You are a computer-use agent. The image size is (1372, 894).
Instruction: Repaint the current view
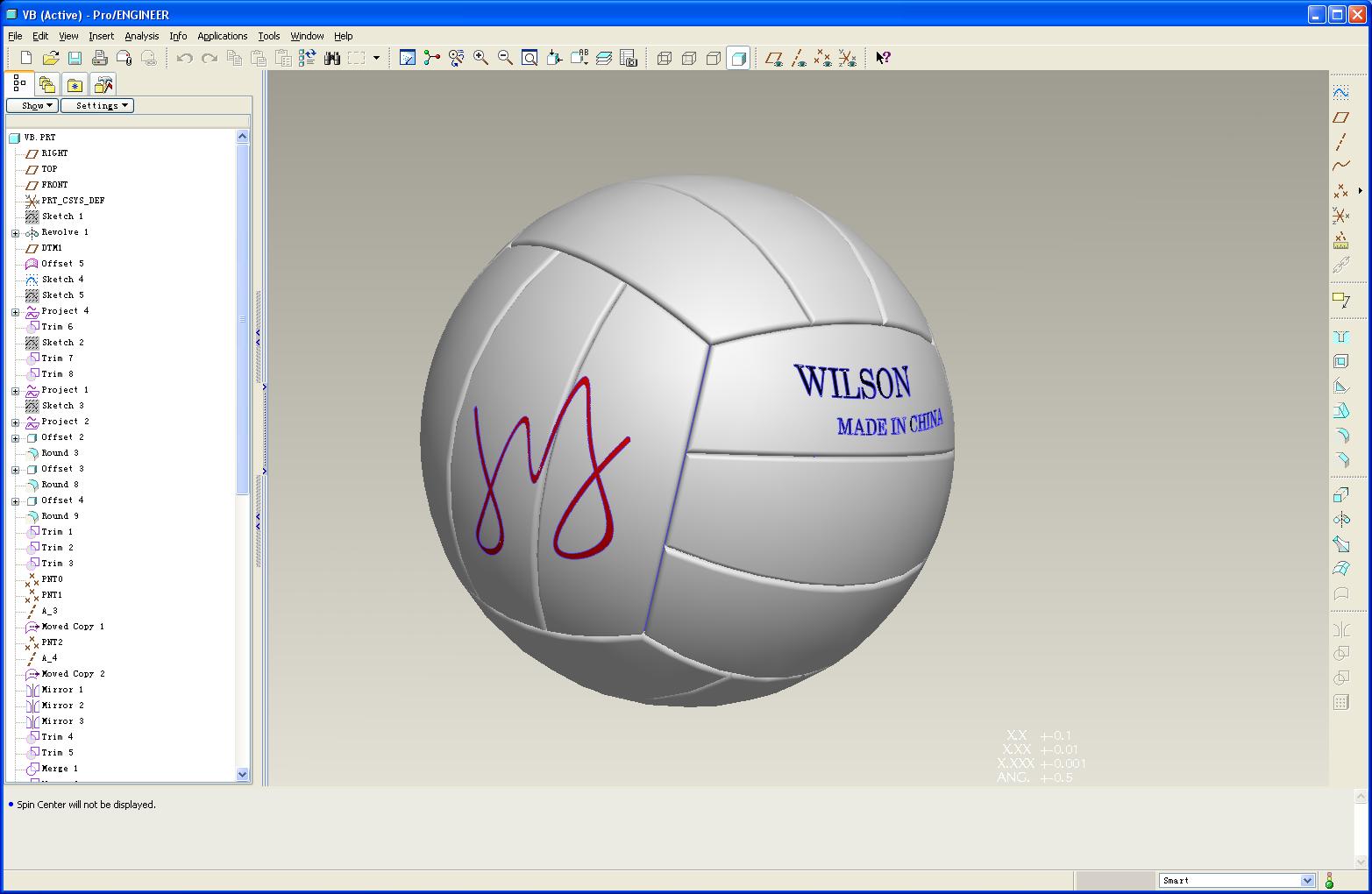point(408,58)
